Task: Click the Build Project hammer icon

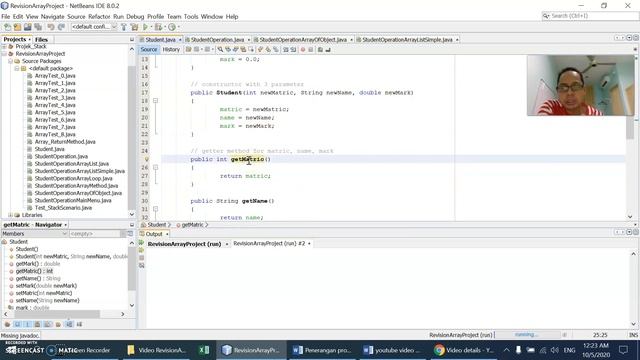Action: tap(124, 27)
